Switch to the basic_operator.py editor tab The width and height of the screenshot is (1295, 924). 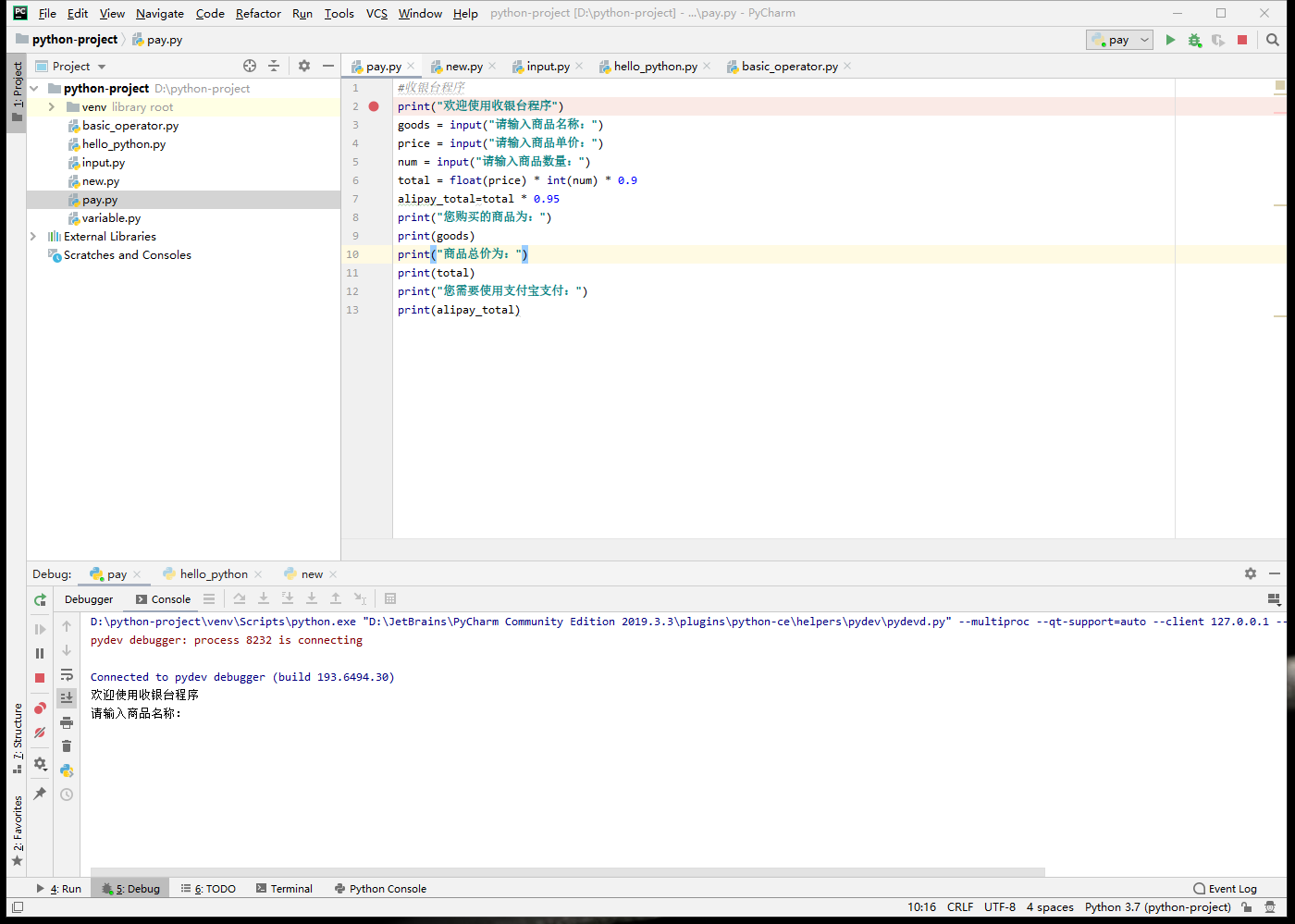click(789, 67)
